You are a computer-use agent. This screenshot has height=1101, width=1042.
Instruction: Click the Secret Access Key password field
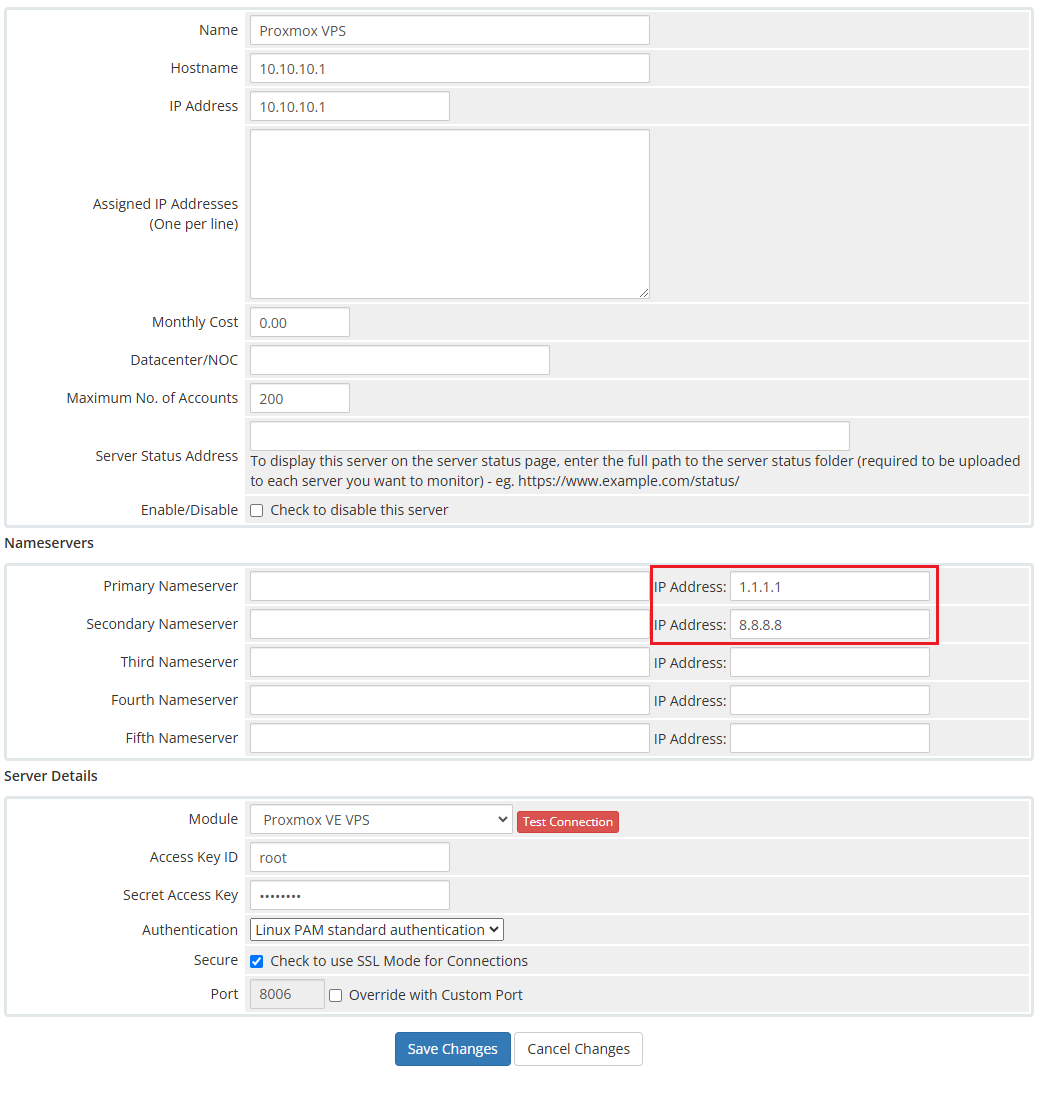click(x=350, y=895)
